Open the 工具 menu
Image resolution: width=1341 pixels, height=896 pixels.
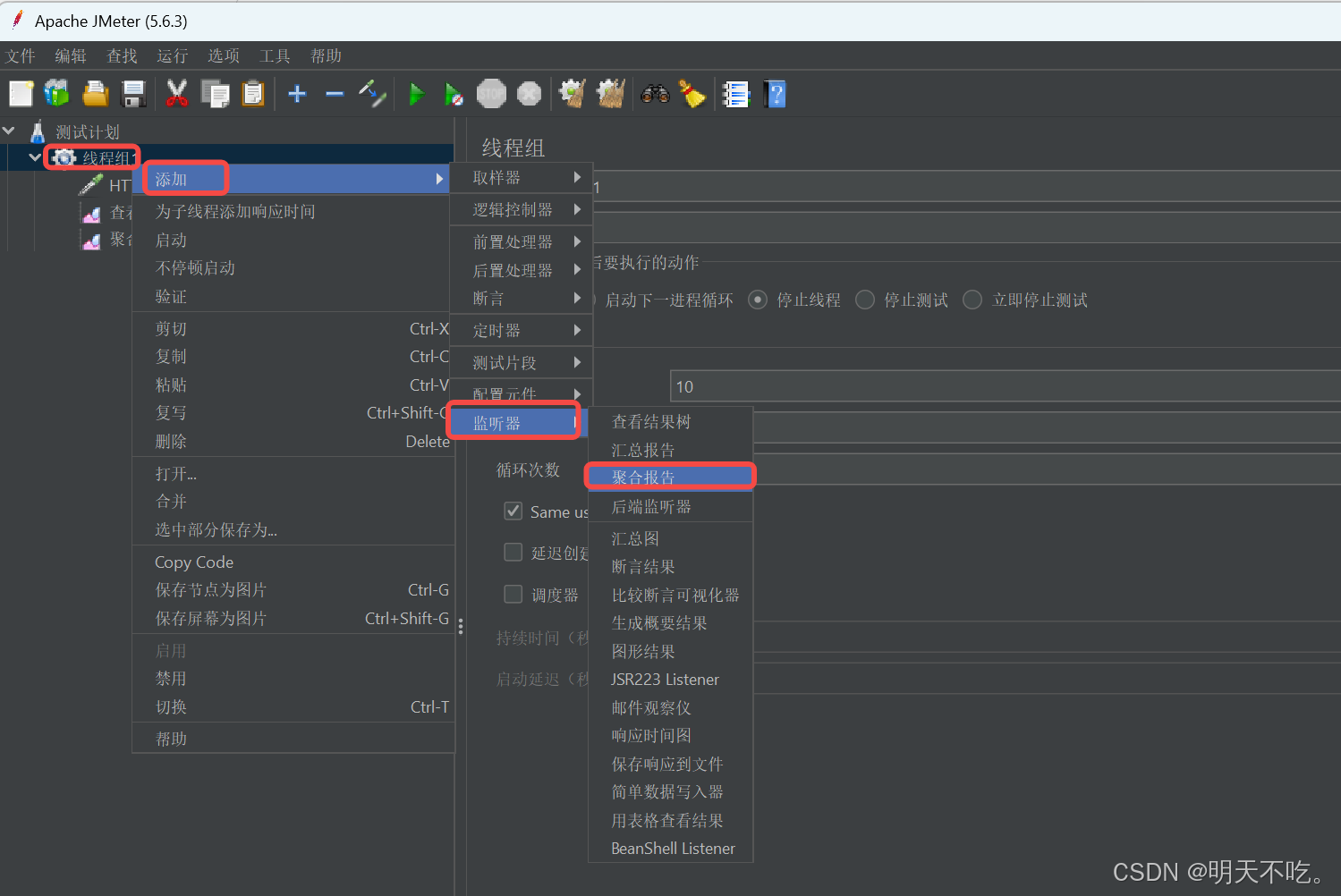pos(275,56)
